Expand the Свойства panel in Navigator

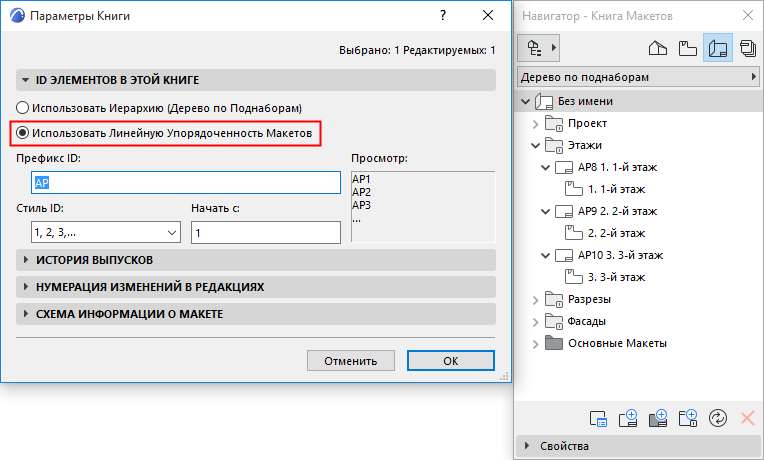point(526,446)
